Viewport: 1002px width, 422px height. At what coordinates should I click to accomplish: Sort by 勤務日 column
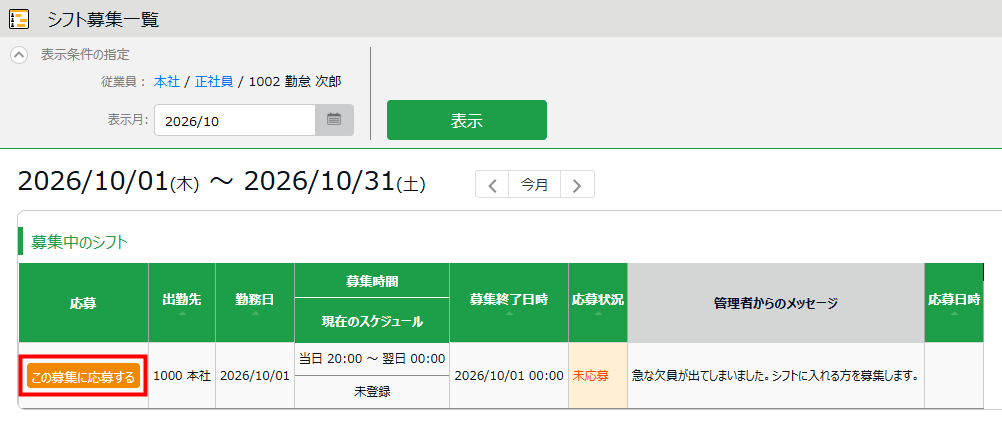(x=255, y=302)
